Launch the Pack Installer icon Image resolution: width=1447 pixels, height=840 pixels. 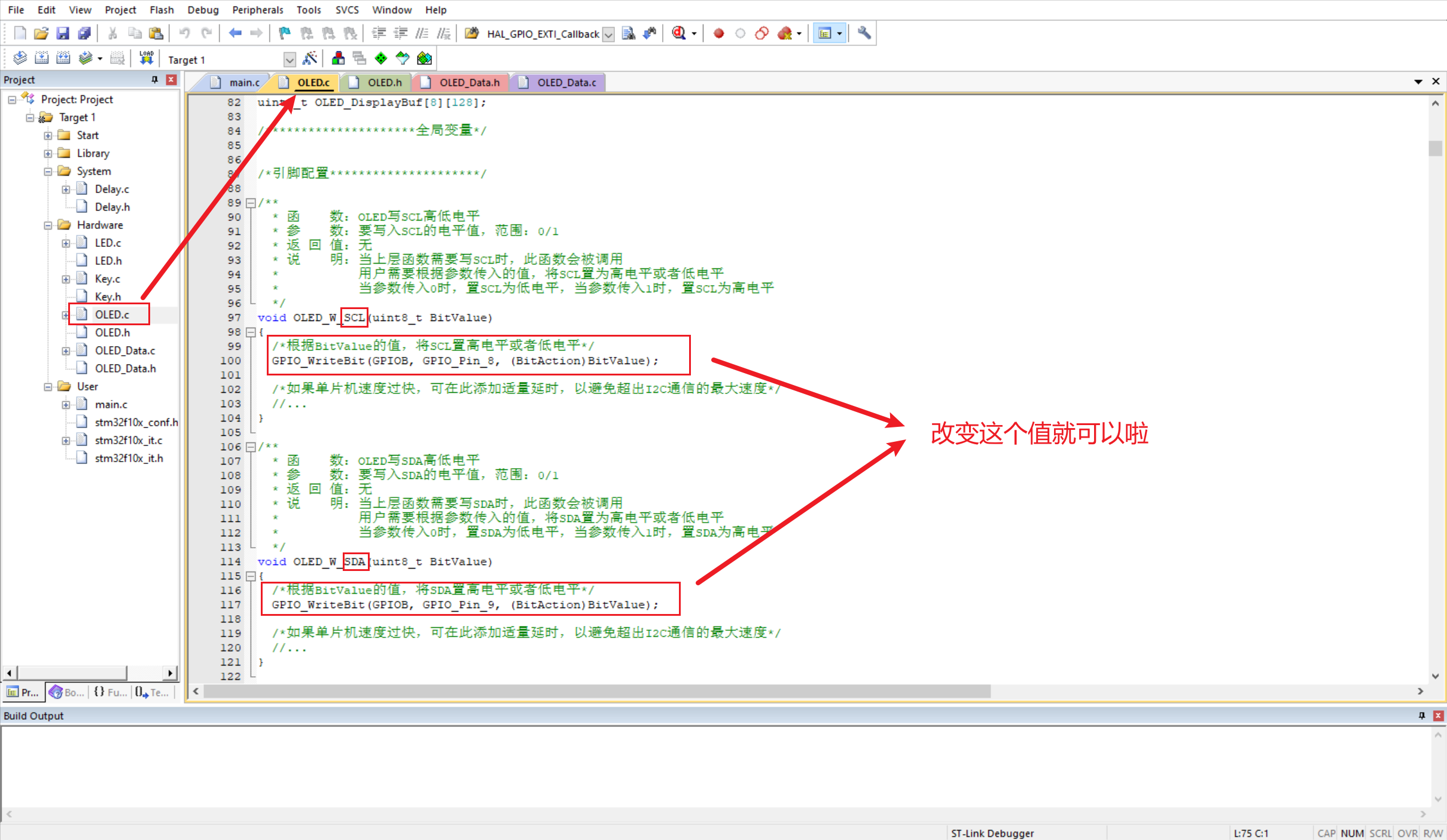point(424,59)
